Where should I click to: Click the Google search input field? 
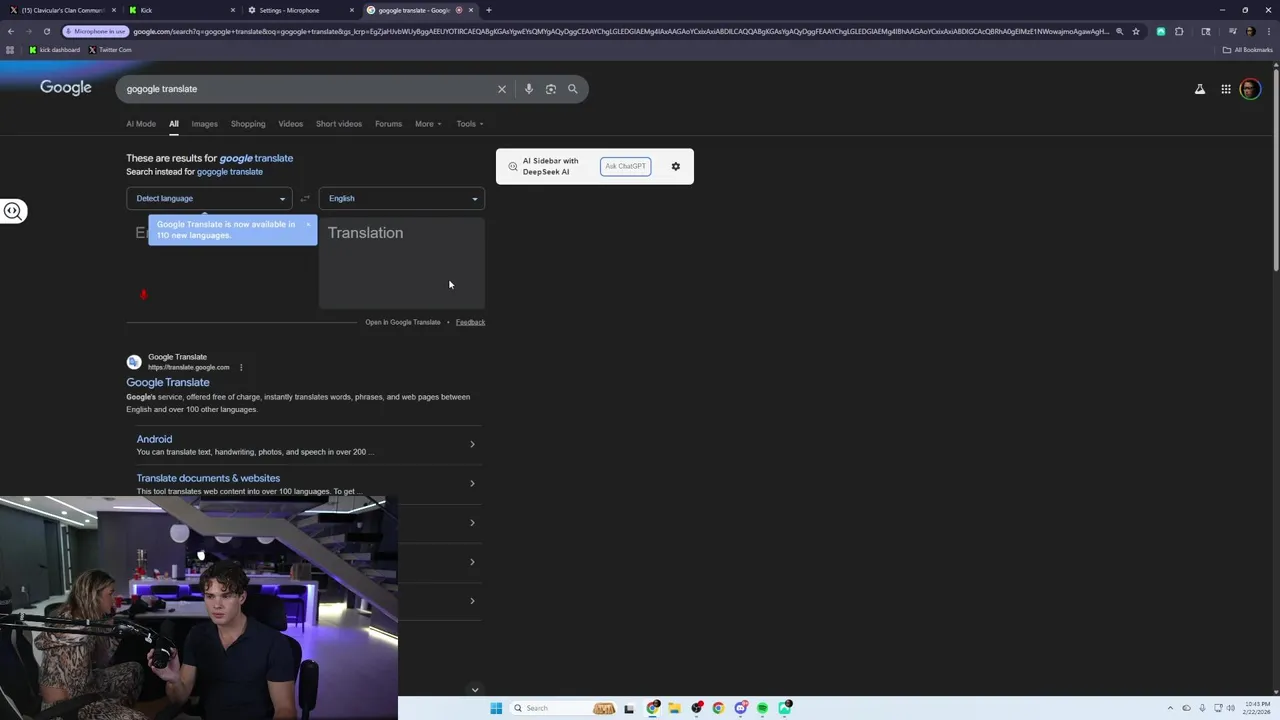pos(310,89)
